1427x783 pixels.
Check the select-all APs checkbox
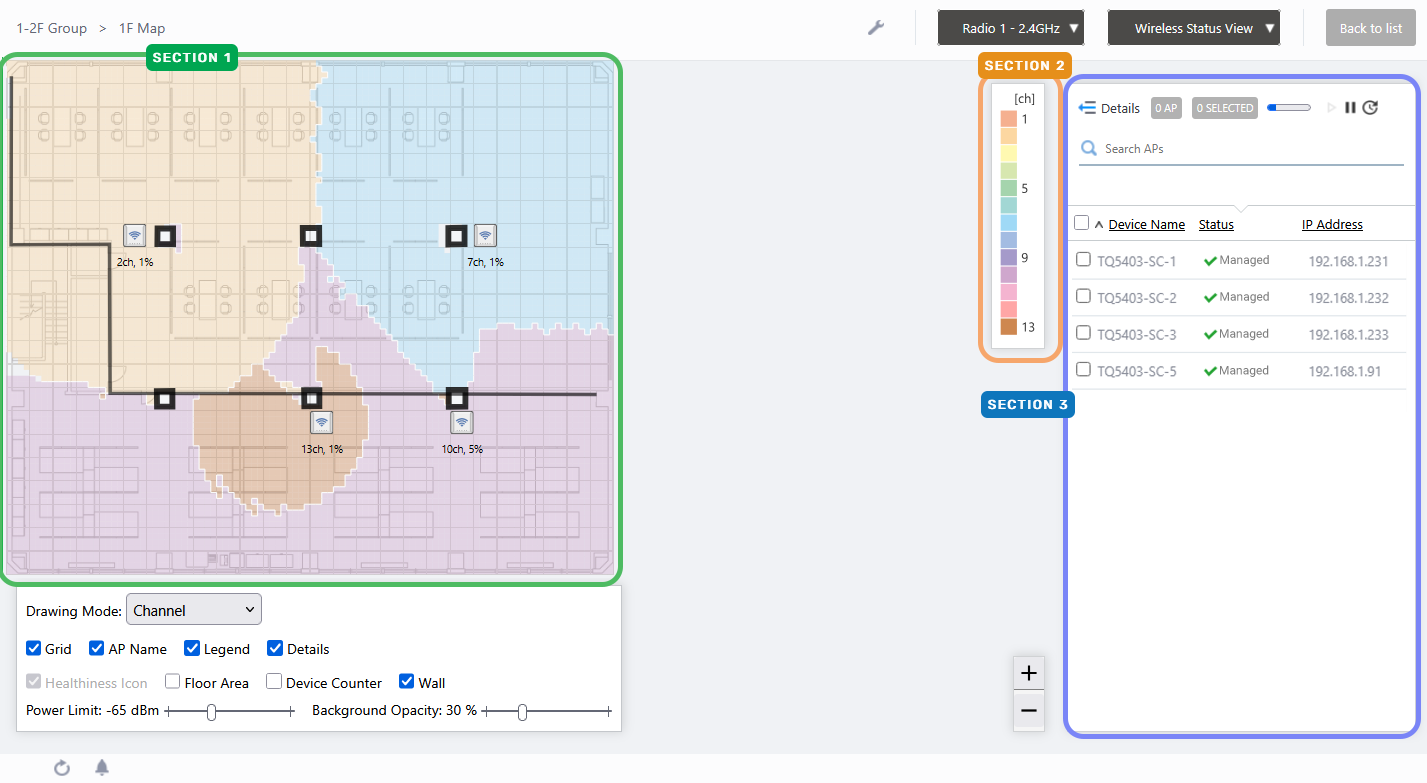point(1081,223)
